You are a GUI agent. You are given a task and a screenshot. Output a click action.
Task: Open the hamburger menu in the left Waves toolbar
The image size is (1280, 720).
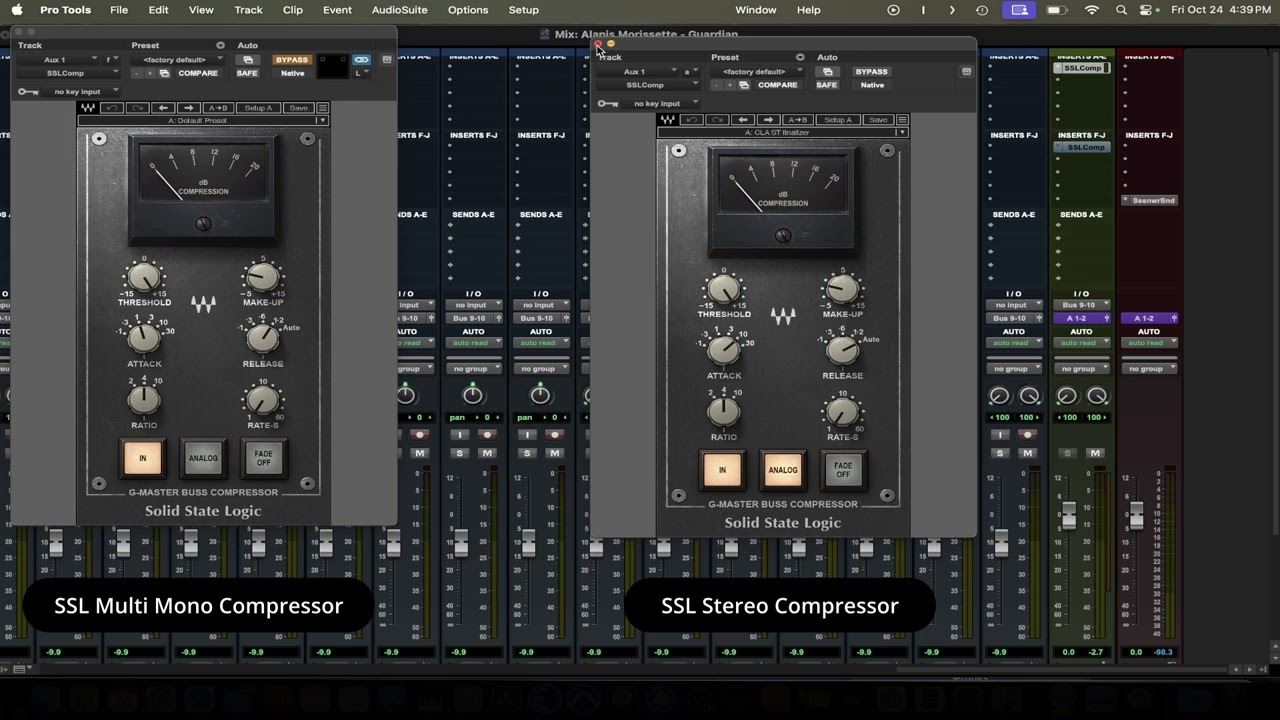point(322,108)
